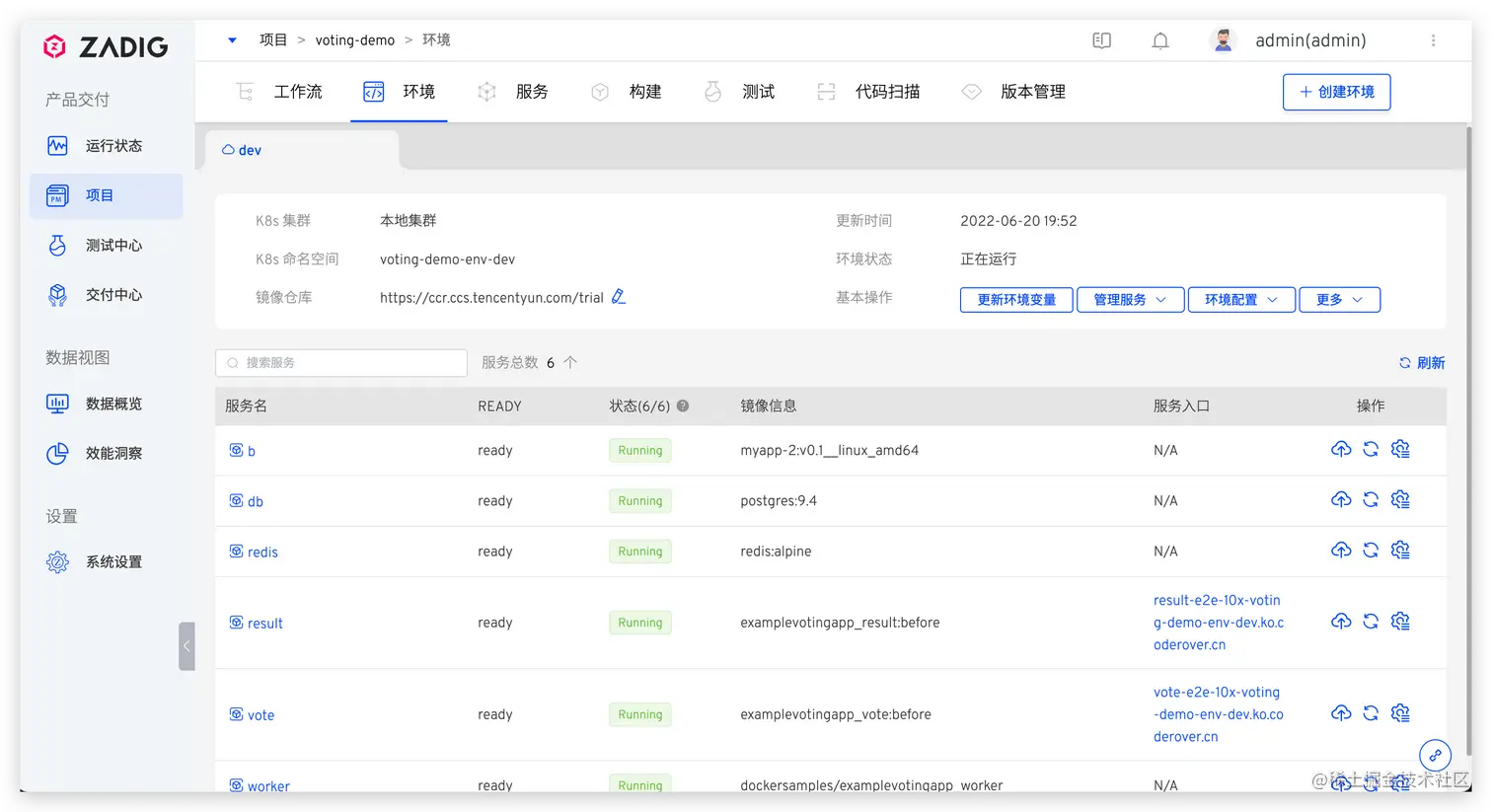Restart the result service
1492x812 pixels.
click(1371, 622)
